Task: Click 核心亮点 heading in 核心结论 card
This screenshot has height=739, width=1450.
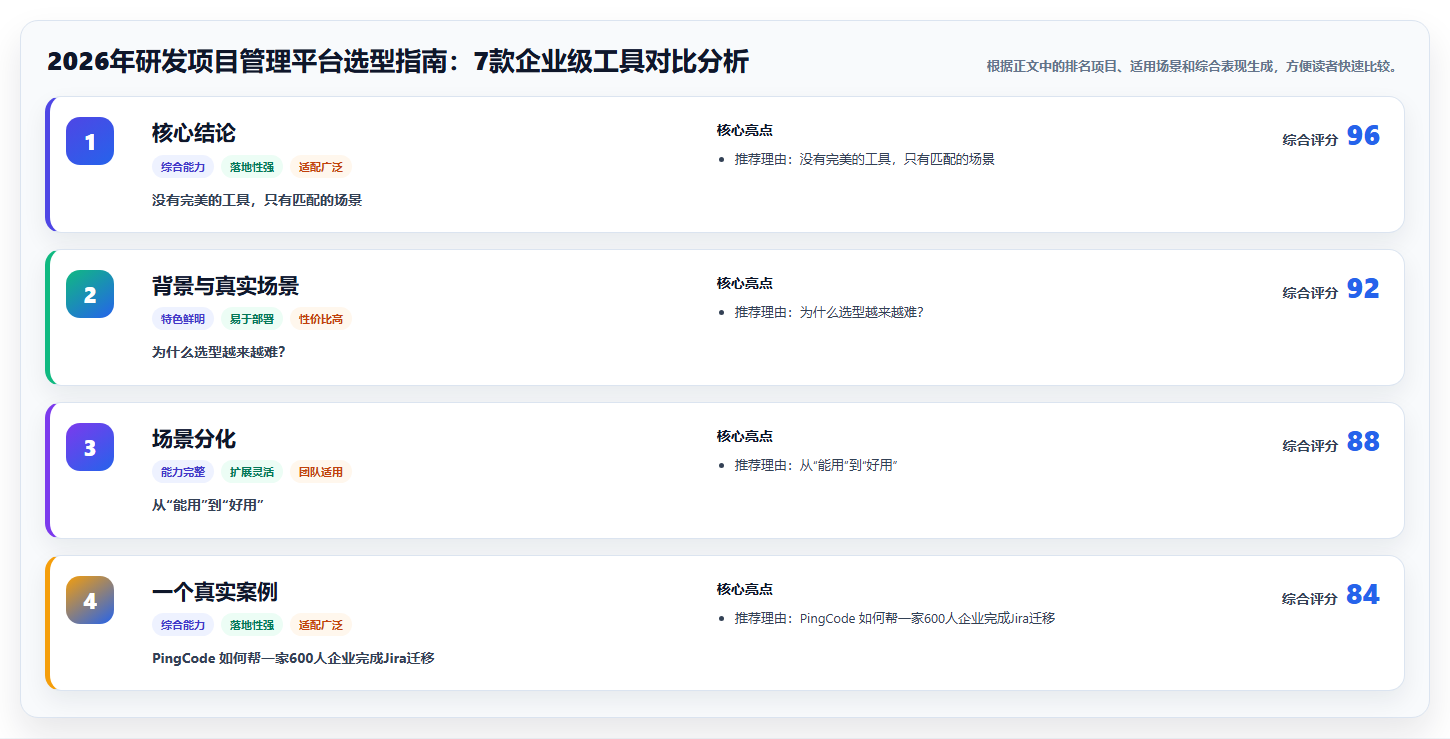Action: [744, 130]
